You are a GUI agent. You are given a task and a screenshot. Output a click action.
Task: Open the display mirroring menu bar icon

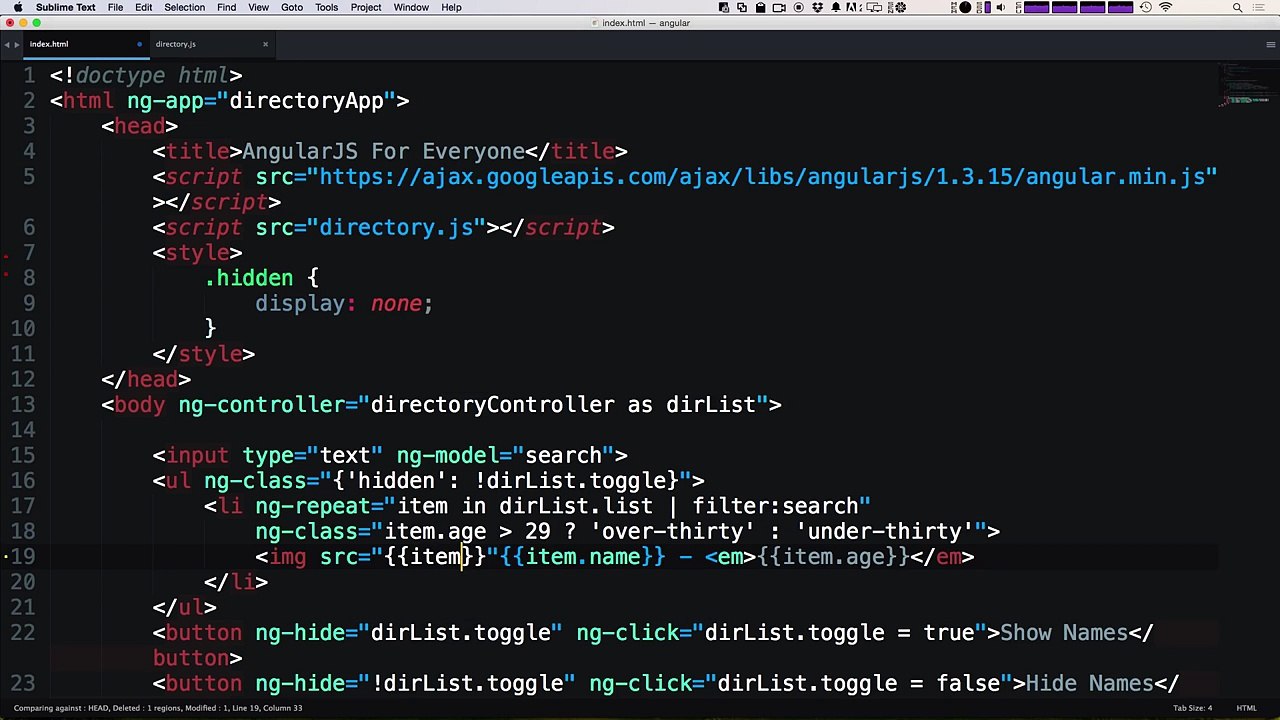tap(874, 7)
